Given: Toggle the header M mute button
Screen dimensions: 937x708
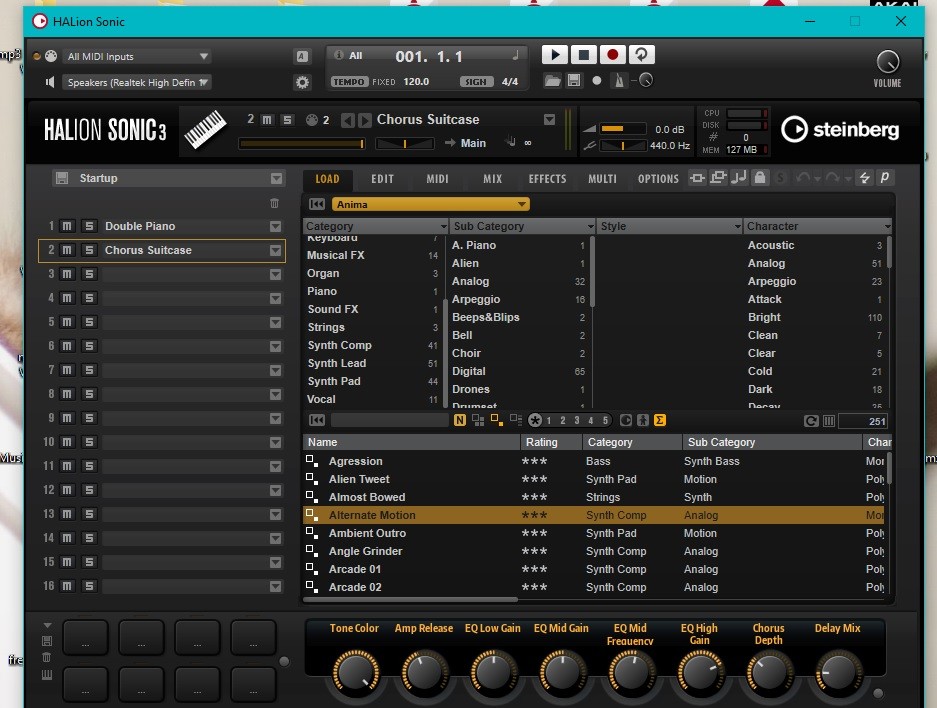Looking at the screenshot, I should point(267,120).
